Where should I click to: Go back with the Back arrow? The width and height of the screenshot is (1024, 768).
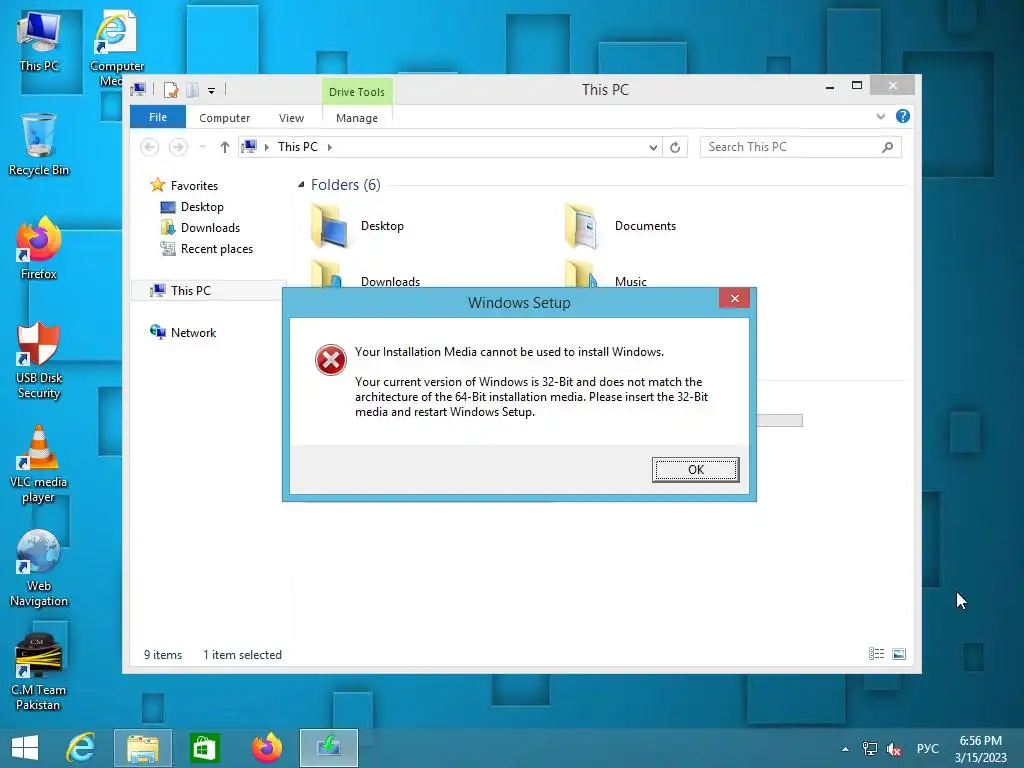[x=150, y=147]
